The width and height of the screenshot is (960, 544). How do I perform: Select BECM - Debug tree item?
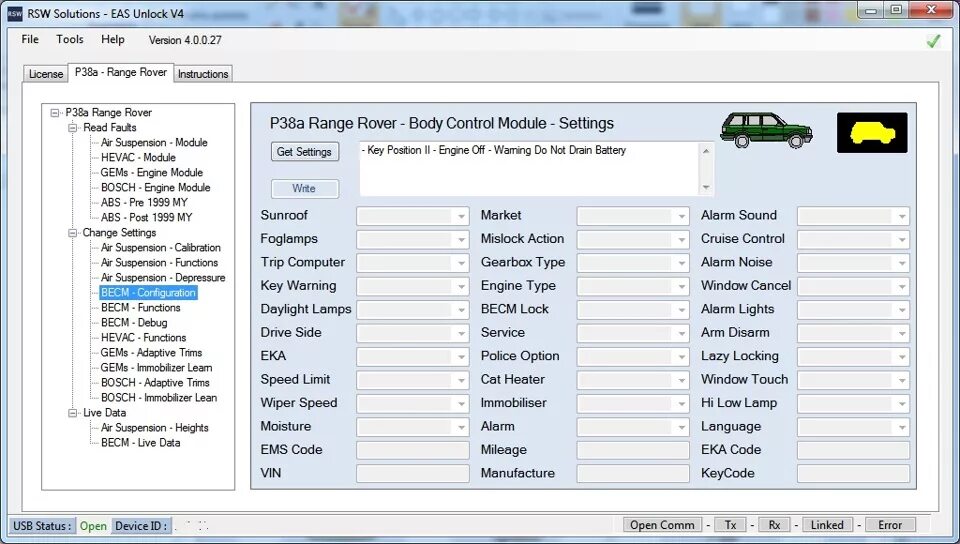pos(134,322)
